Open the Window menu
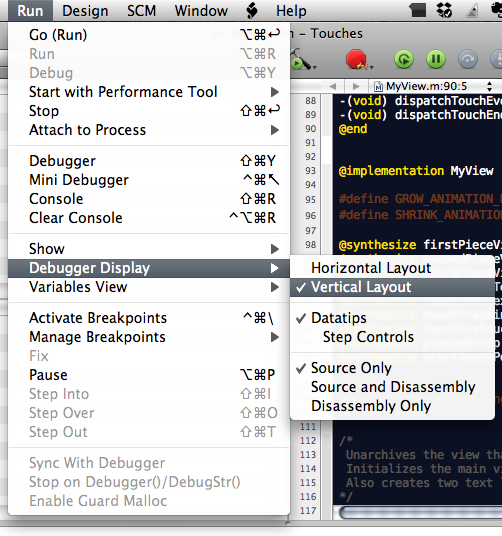Screen dimensions: 502x536 coord(201,11)
